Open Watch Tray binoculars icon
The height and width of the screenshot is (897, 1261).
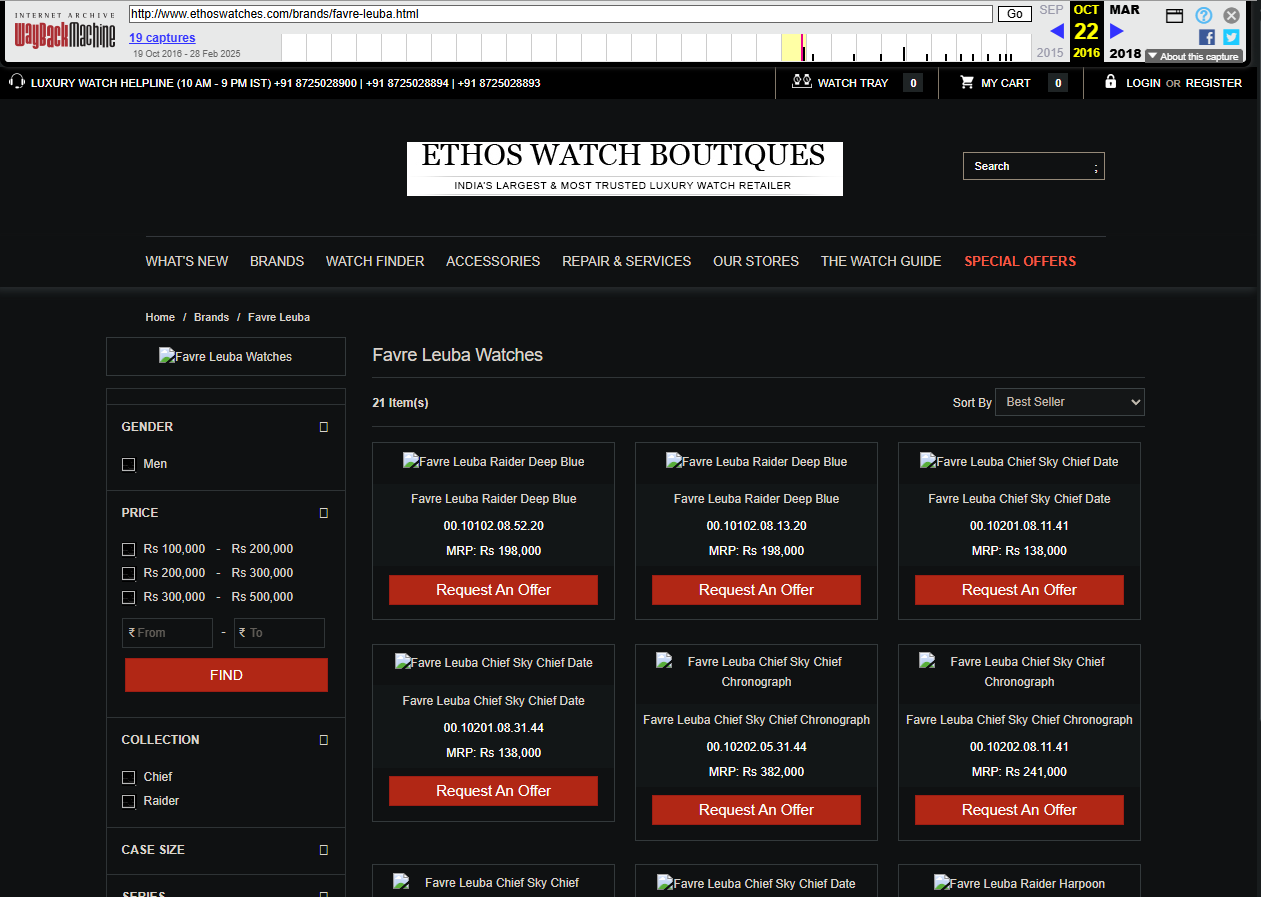(x=801, y=82)
